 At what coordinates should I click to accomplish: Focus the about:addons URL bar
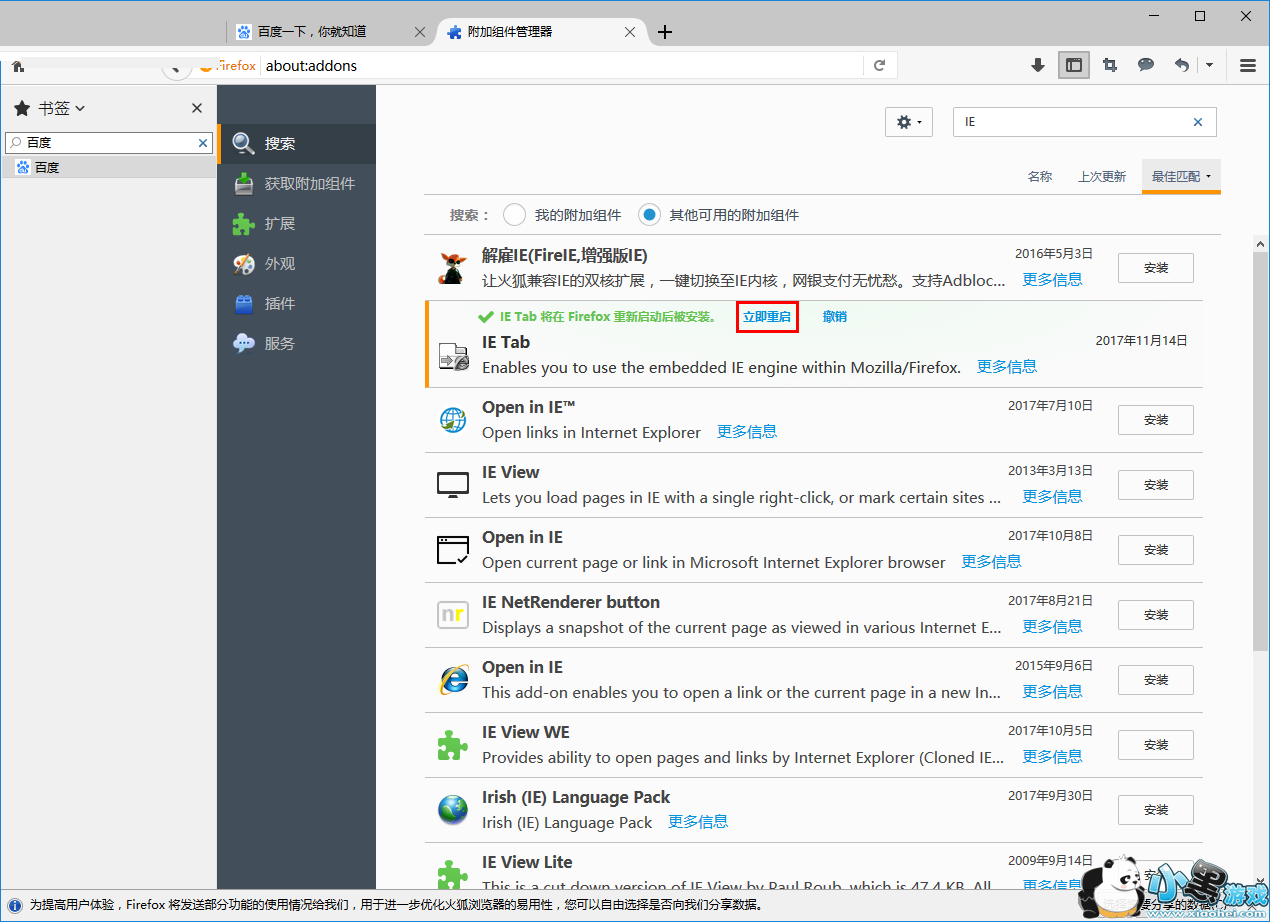(560, 66)
